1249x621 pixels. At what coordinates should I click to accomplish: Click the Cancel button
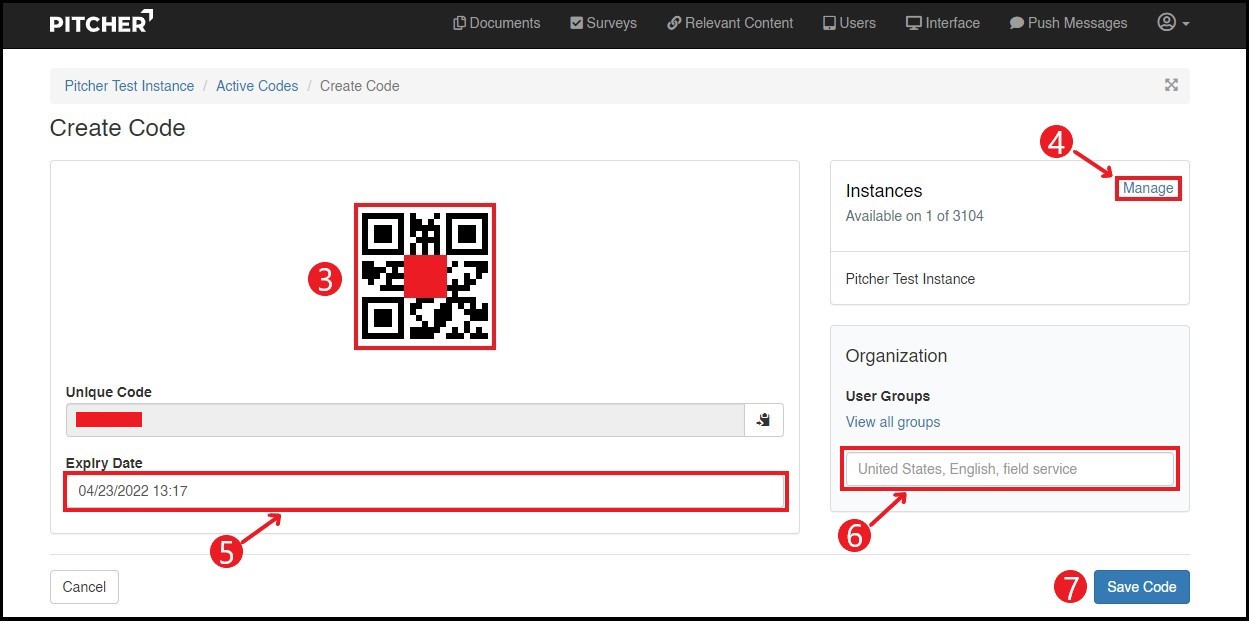[x=83, y=587]
